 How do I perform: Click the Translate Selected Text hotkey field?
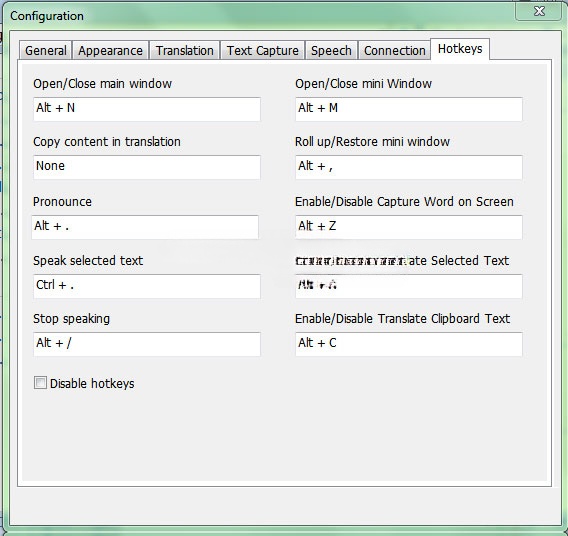click(409, 286)
